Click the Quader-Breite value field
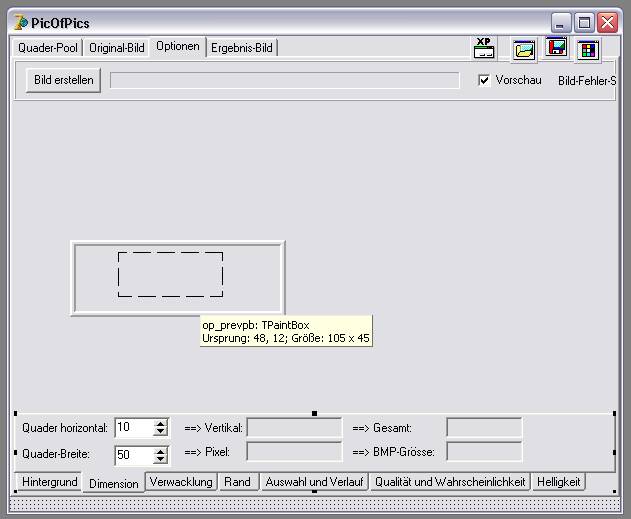Viewport: 631px width, 519px height. [x=134, y=455]
